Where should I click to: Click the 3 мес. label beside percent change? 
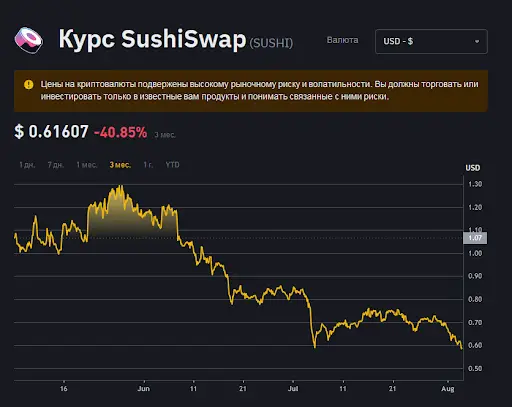[165, 135]
